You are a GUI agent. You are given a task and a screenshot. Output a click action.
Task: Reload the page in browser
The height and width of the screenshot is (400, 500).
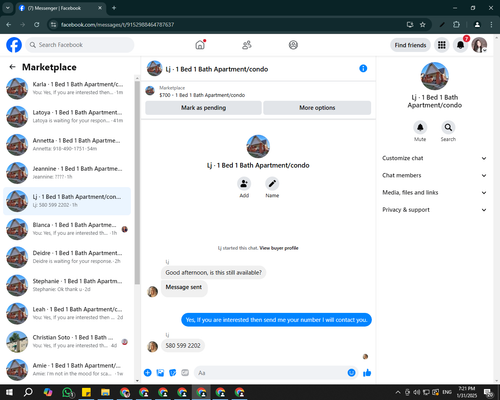click(x=37, y=25)
